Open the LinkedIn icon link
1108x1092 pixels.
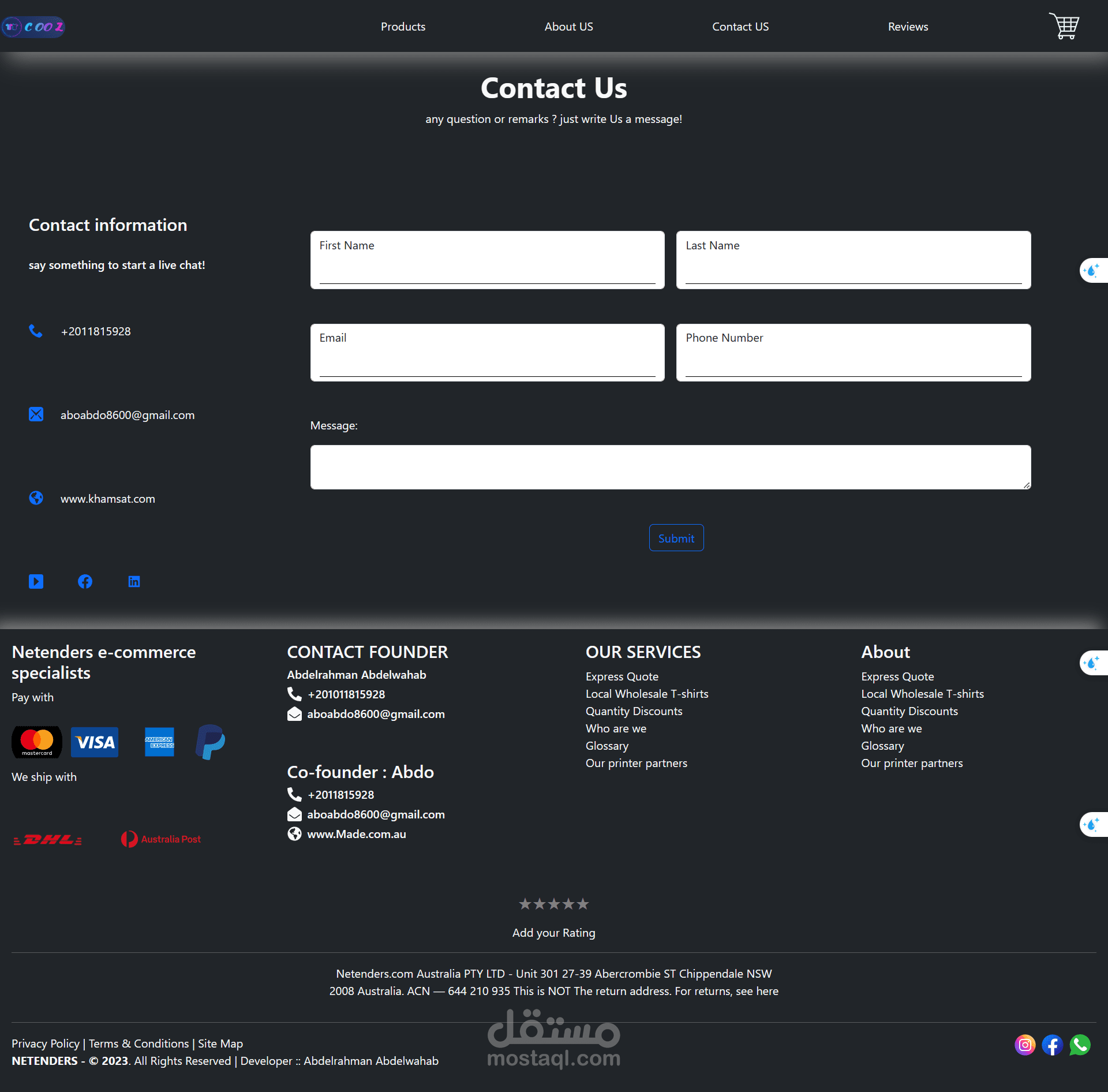click(x=134, y=581)
